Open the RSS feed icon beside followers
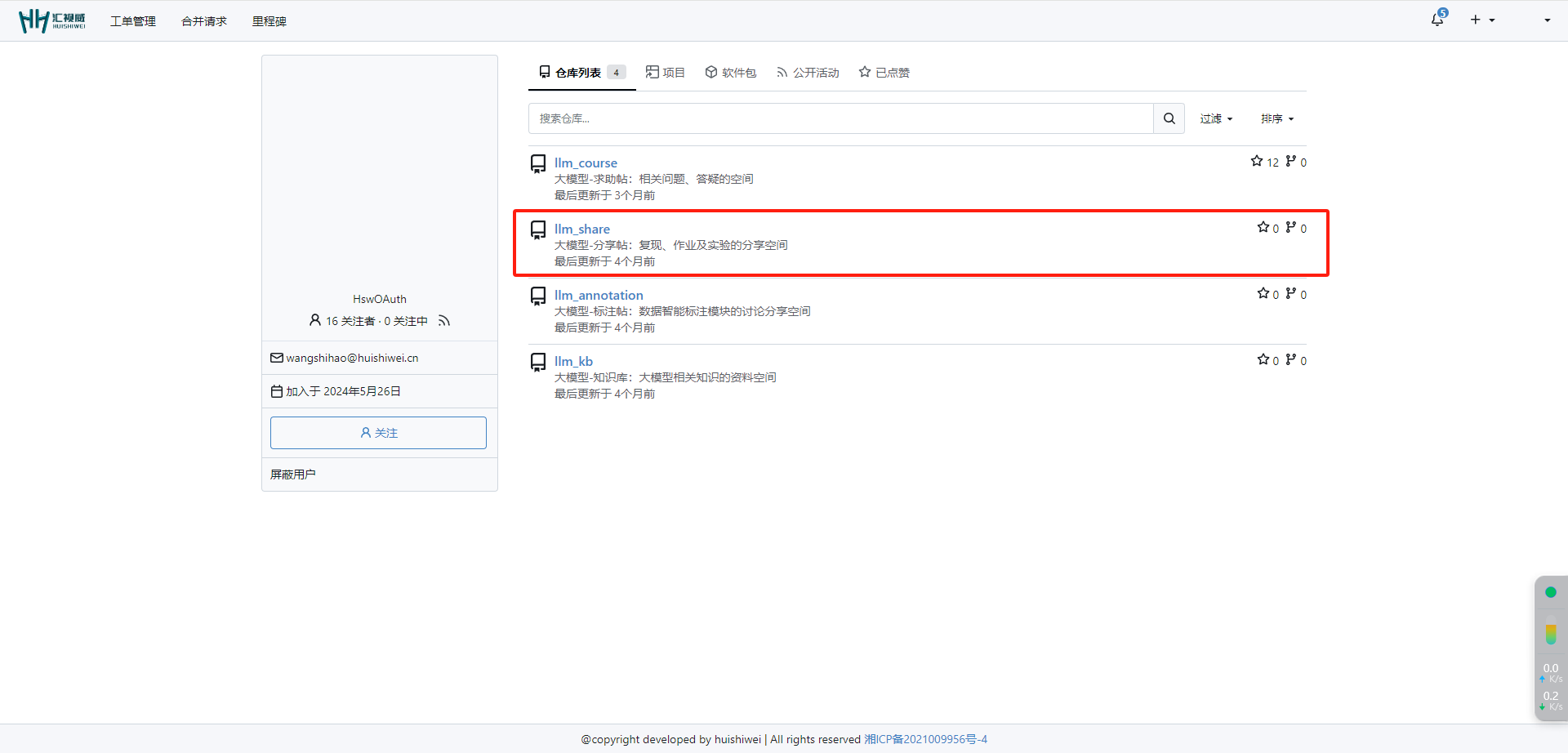 [x=444, y=321]
